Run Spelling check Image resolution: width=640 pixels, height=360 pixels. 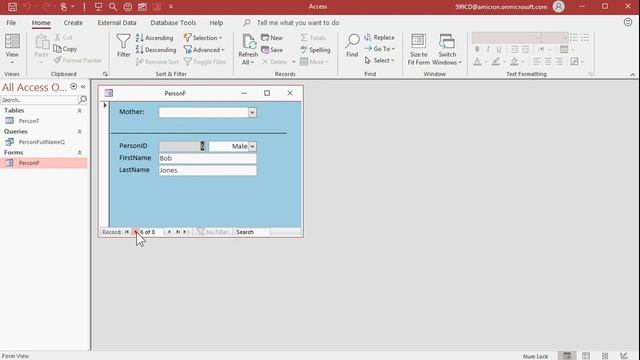(315, 50)
